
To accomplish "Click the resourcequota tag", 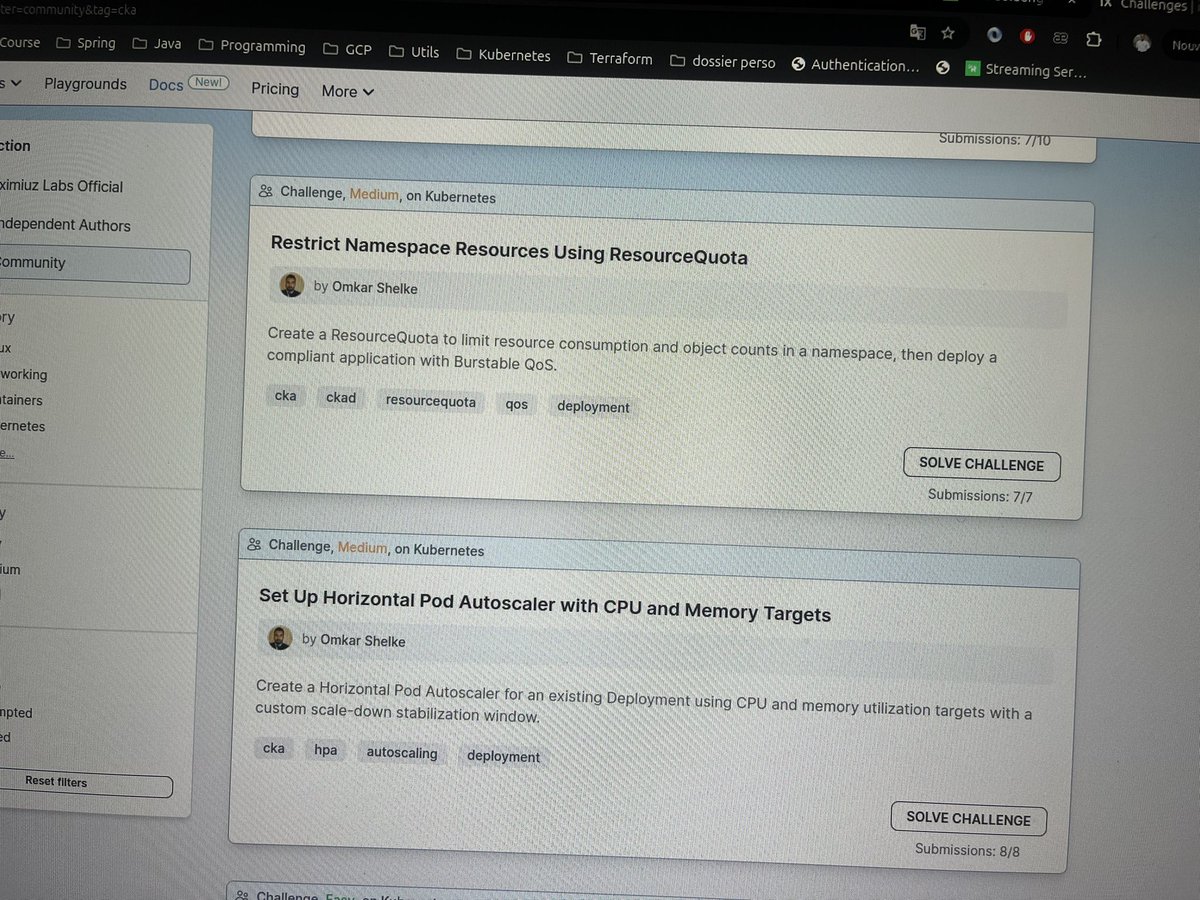I will tap(431, 402).
